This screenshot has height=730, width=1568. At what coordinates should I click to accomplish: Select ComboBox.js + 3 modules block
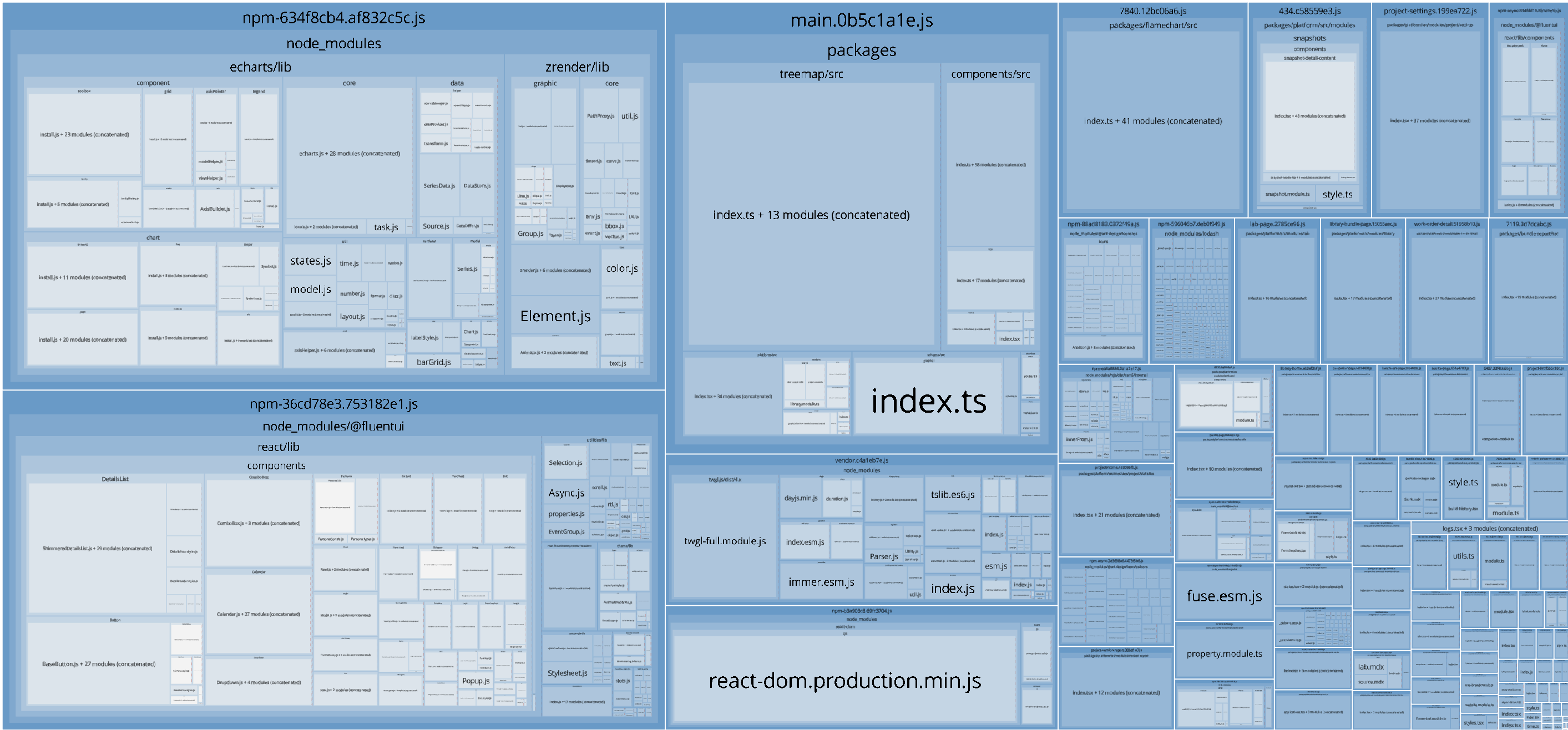tap(258, 523)
